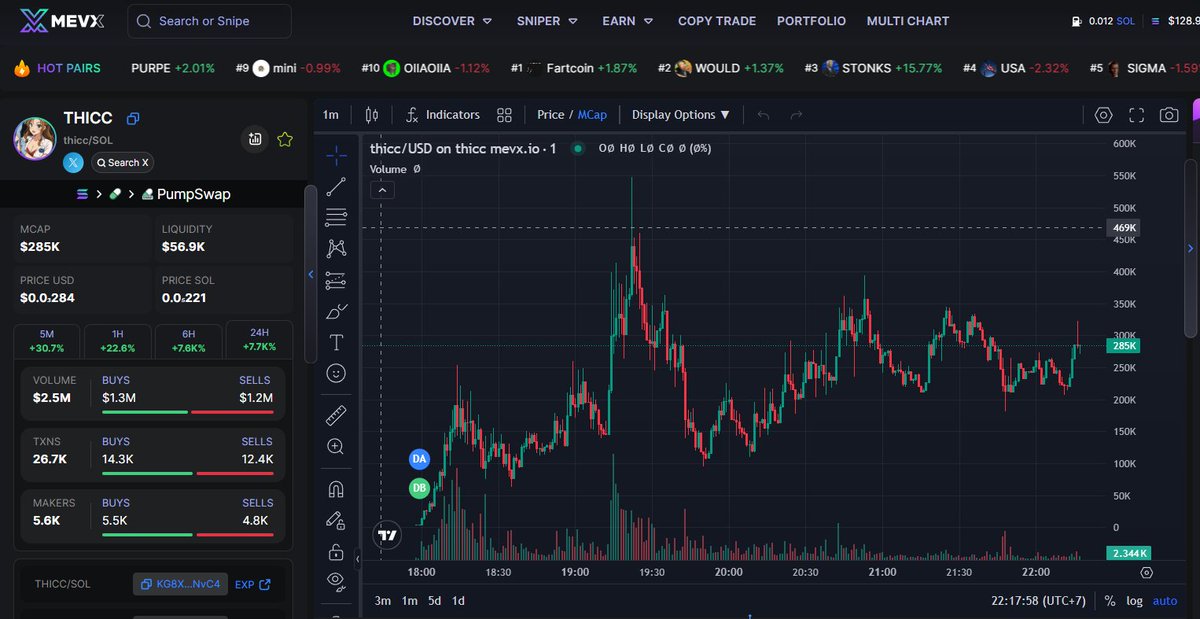1200x619 pixels.
Task: Enter fullscreen chart mode
Action: pos(1136,115)
